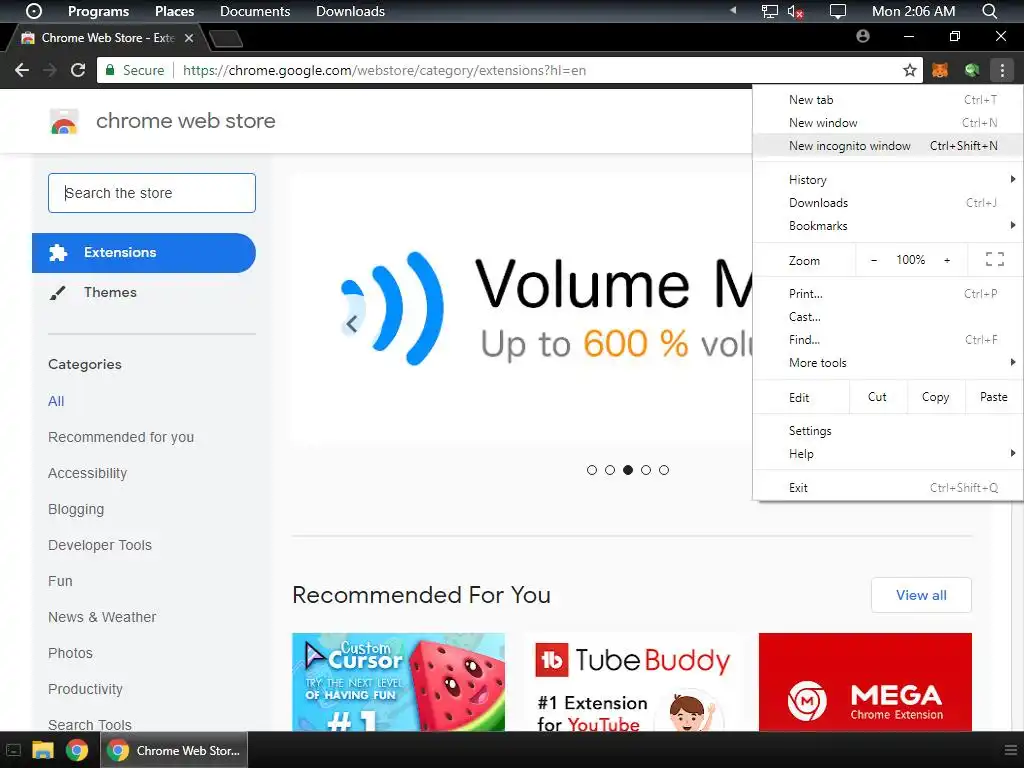This screenshot has width=1024, height=768.
Task: Choose New tab from Chrome menu
Action: pyautogui.click(x=888, y=100)
